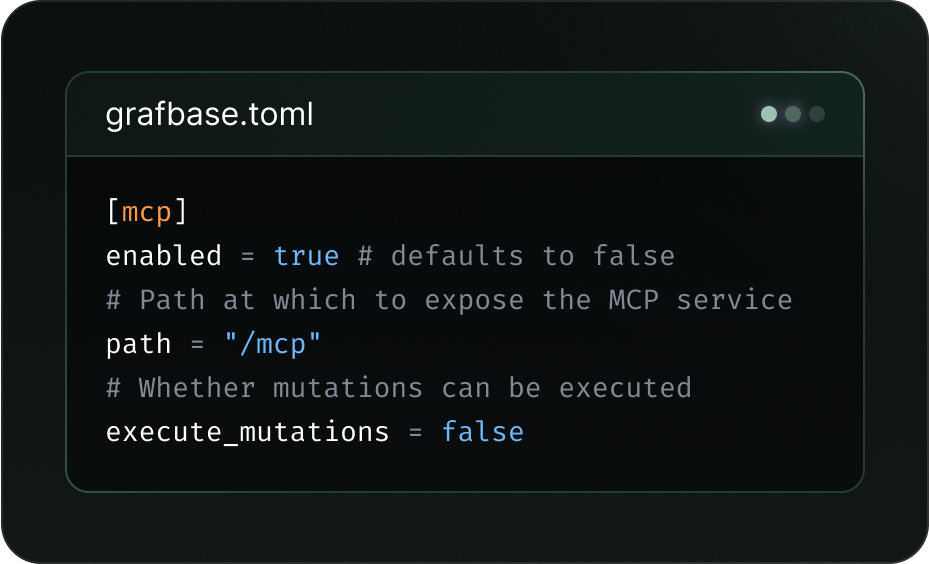Click the "/mcp" path string
The height and width of the screenshot is (564, 929).
click(272, 344)
